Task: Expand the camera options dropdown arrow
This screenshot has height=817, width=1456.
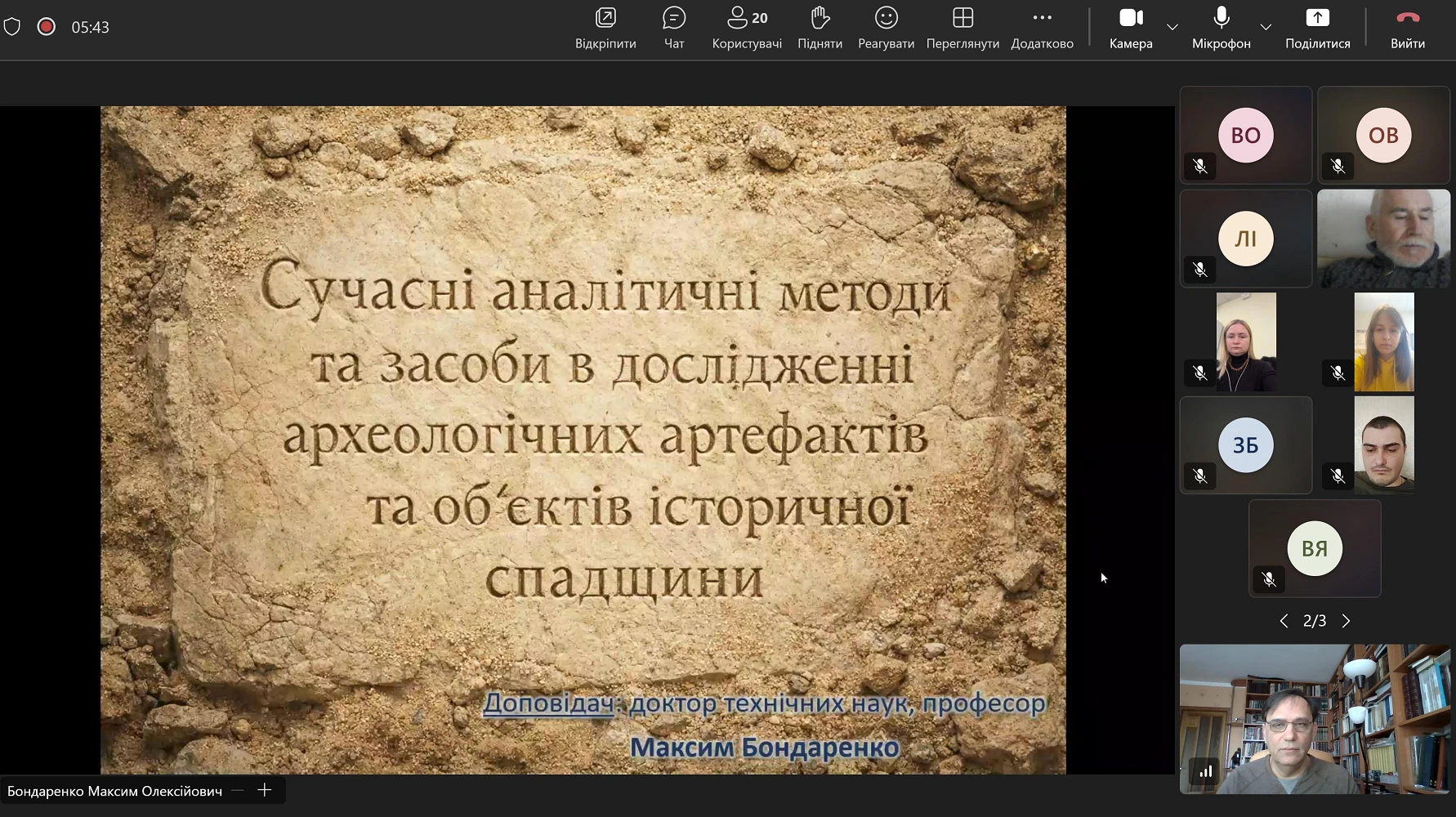Action: pos(1172,27)
